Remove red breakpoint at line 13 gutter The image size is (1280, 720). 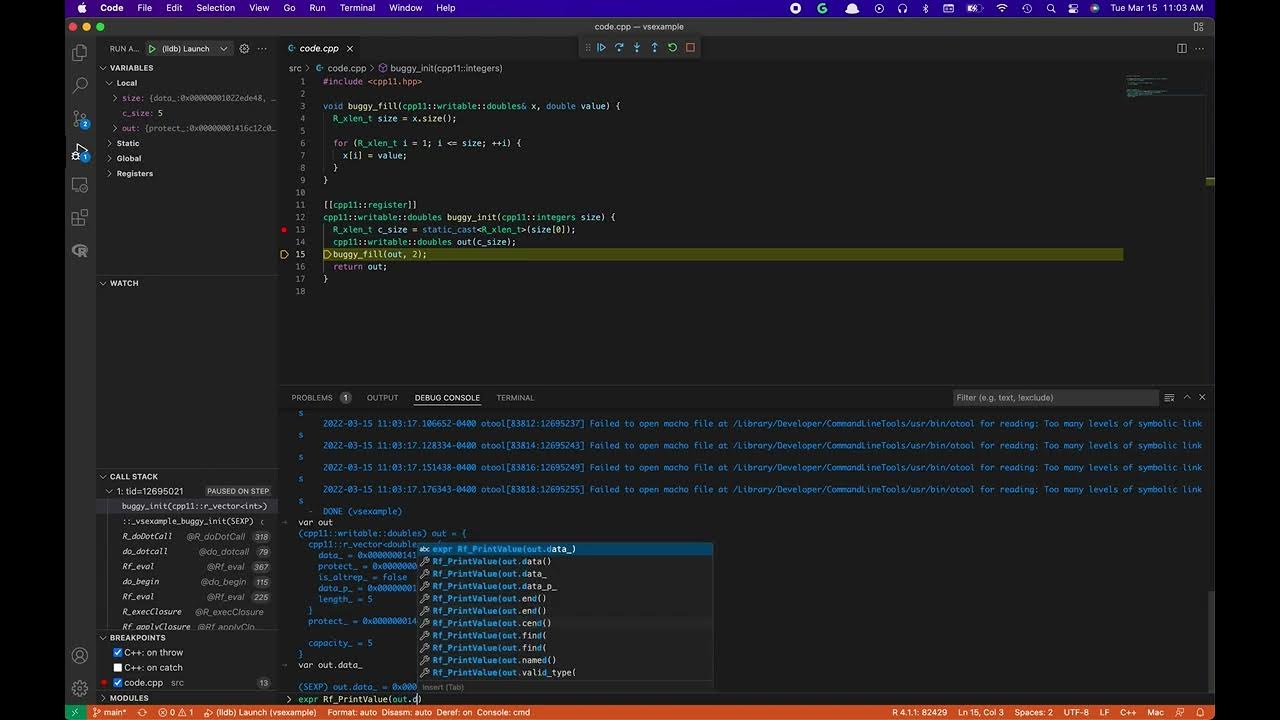click(285, 230)
